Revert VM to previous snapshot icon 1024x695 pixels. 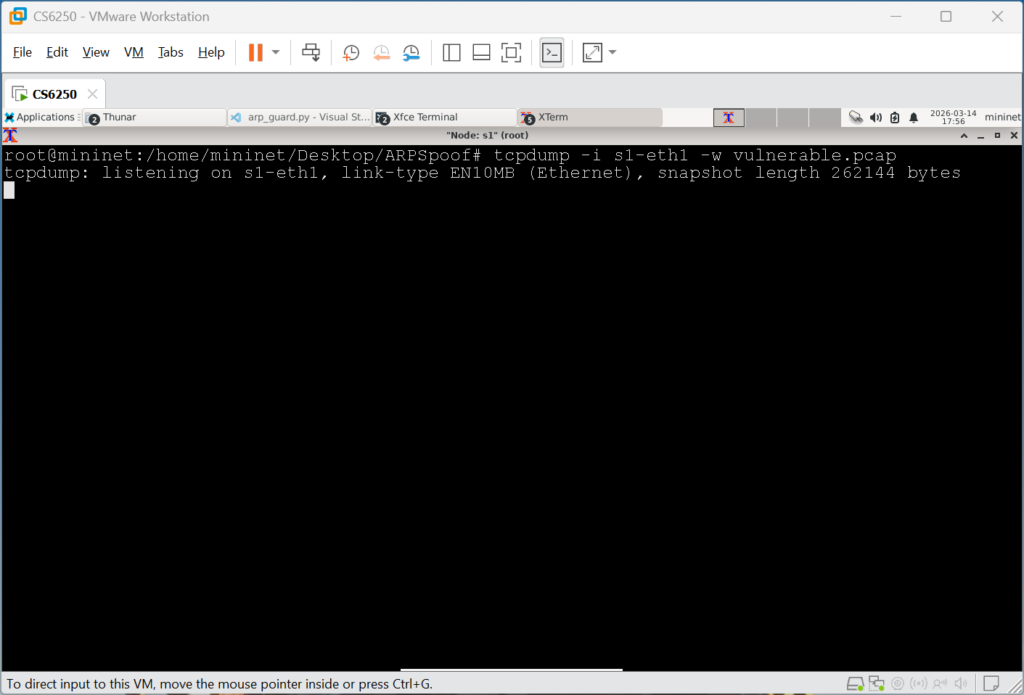(381, 53)
